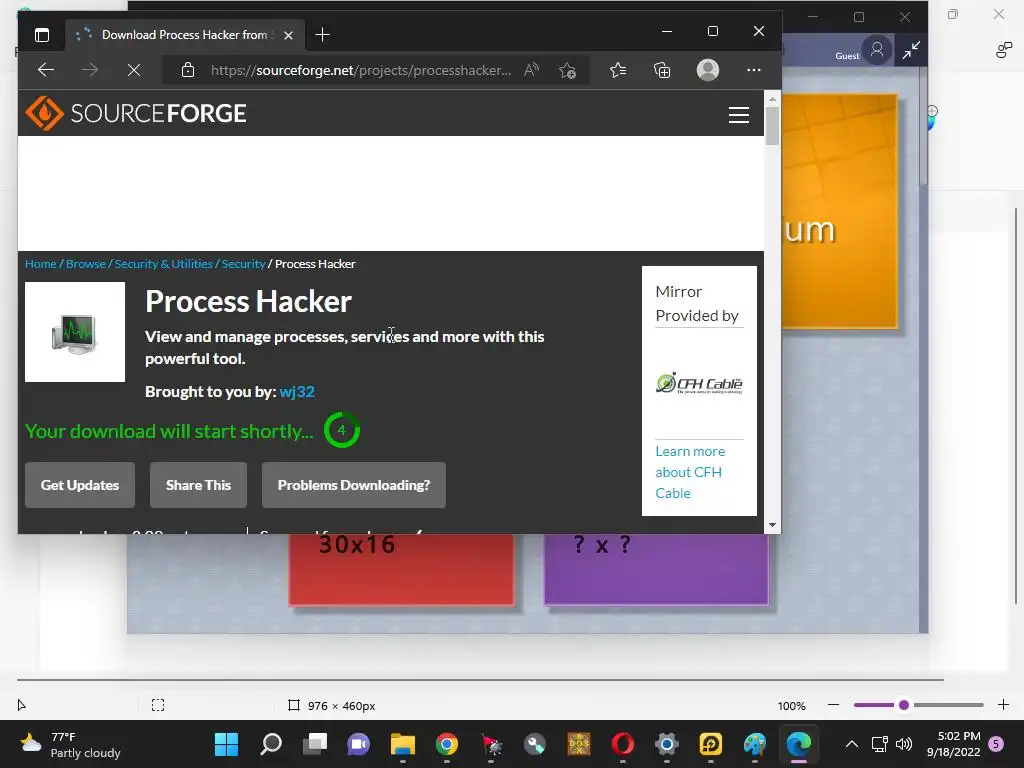
Task: Click the Guest profile icon in the background window
Action: click(877, 50)
